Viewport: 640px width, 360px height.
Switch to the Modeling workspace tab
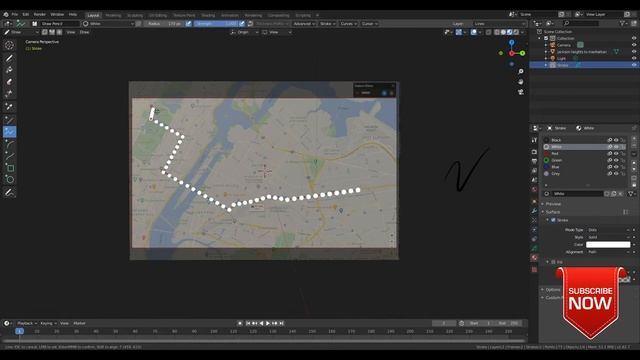[113, 15]
